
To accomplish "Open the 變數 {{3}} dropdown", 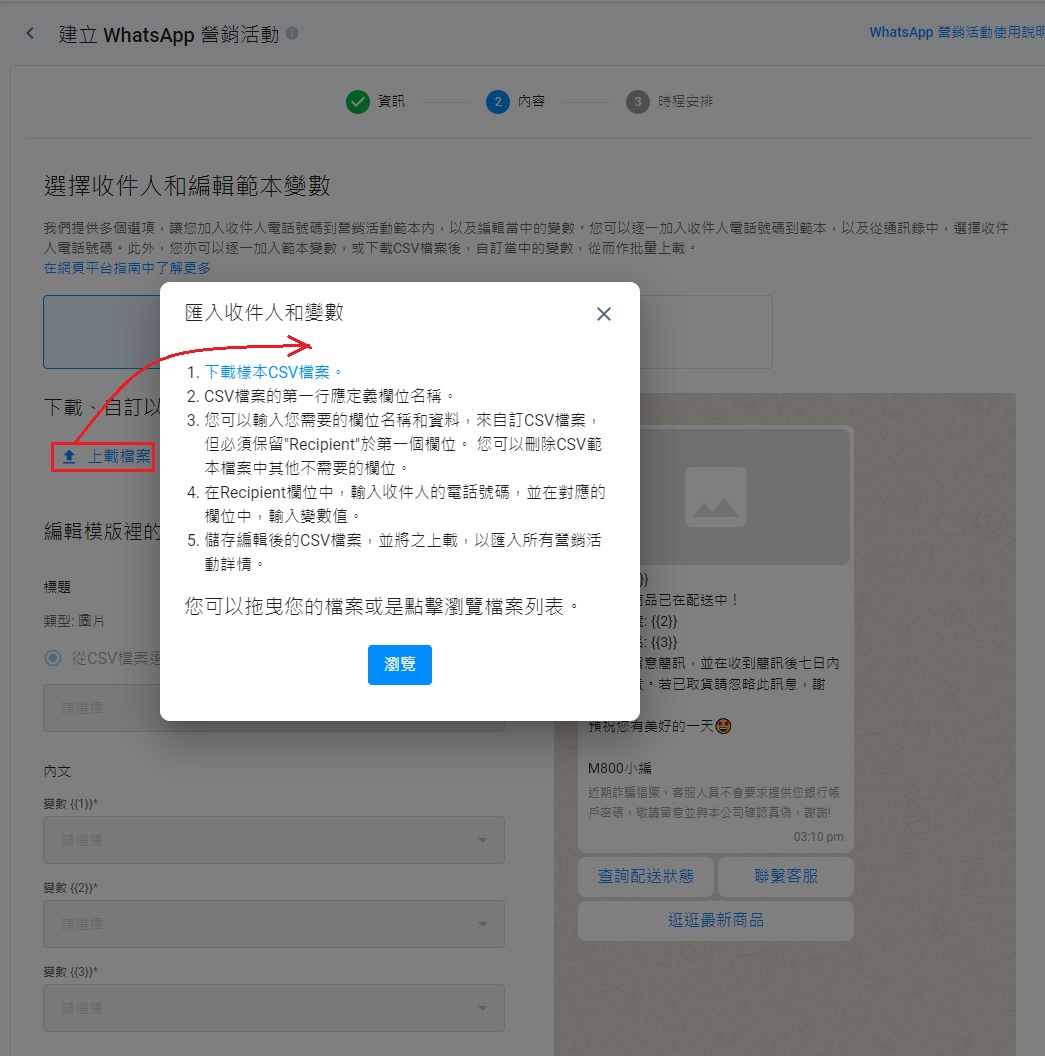I will pos(274,1008).
